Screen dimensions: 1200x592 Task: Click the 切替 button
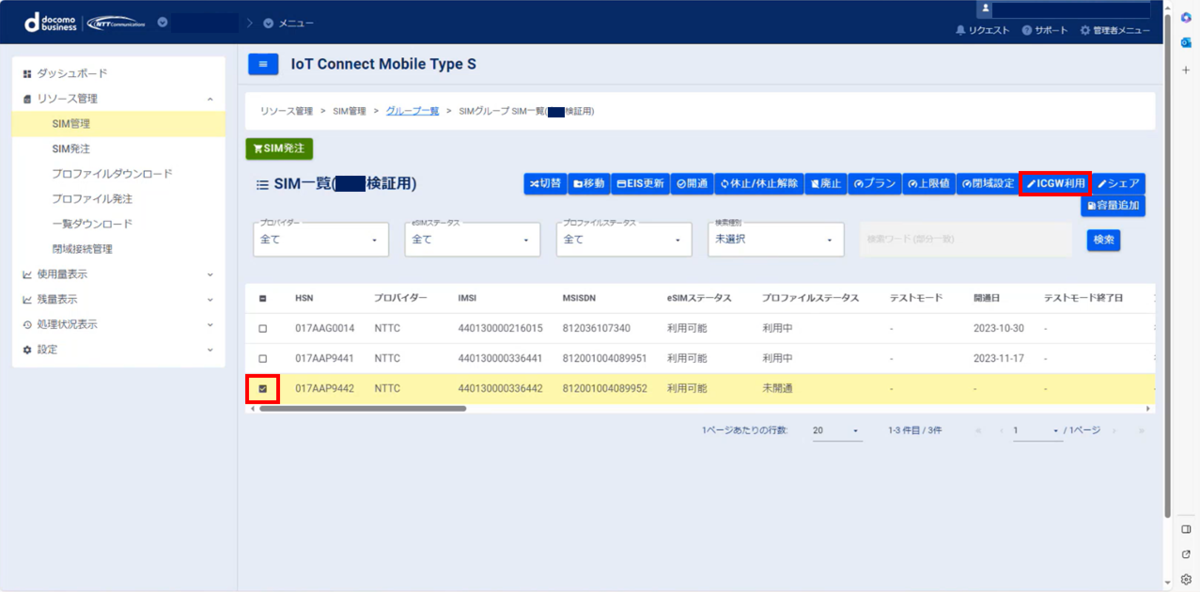(x=545, y=184)
